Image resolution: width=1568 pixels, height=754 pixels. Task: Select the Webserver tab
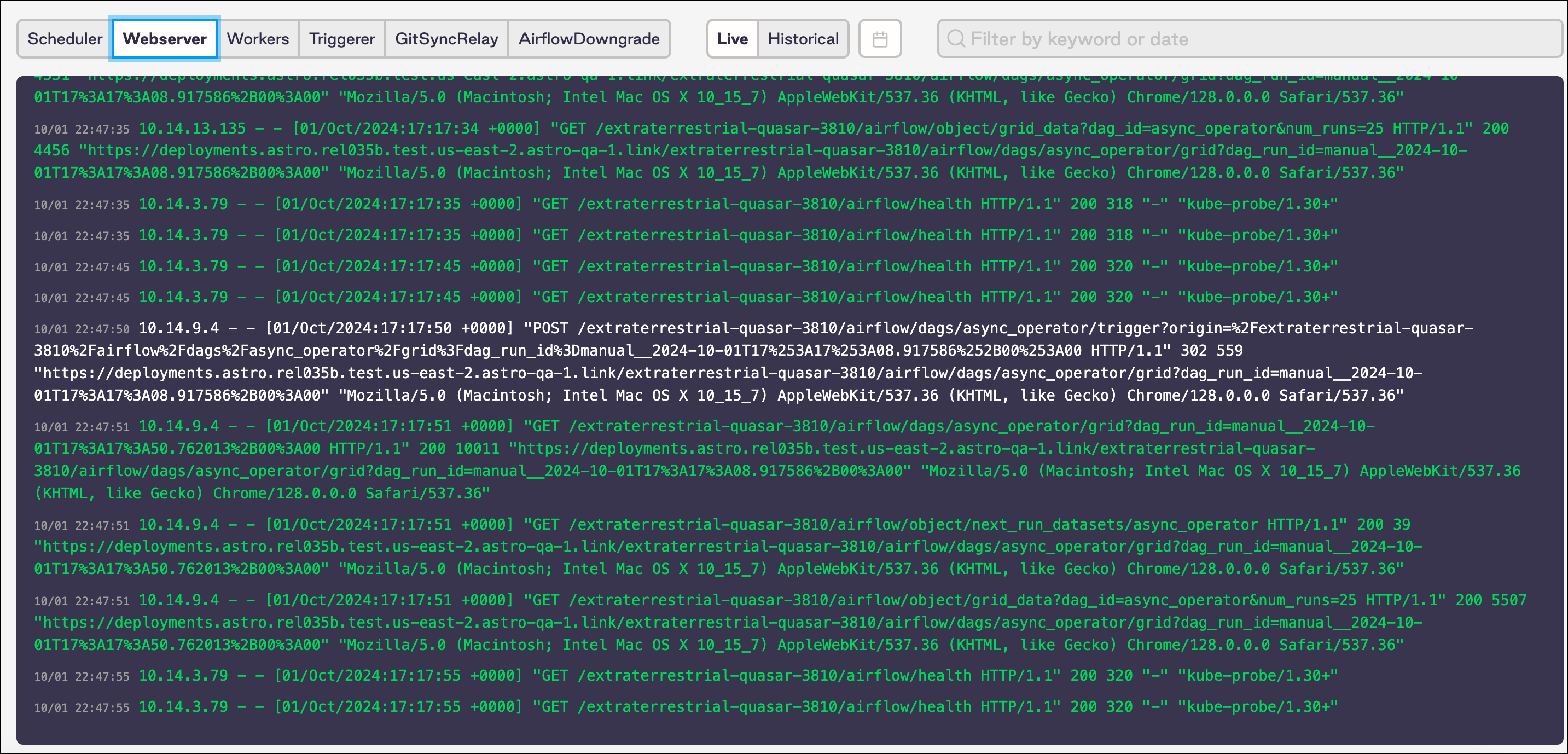tap(164, 39)
